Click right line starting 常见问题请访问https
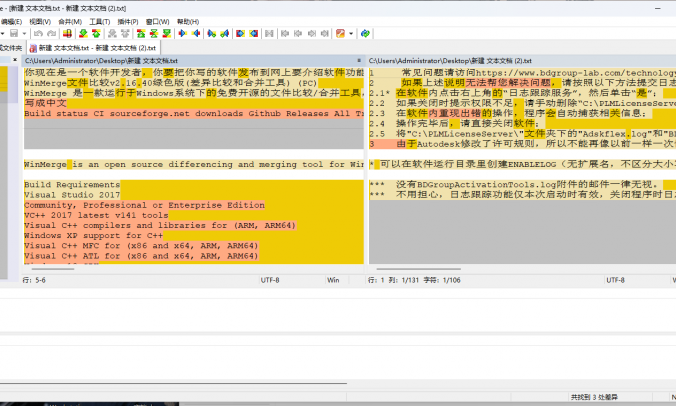 click(x=522, y=72)
